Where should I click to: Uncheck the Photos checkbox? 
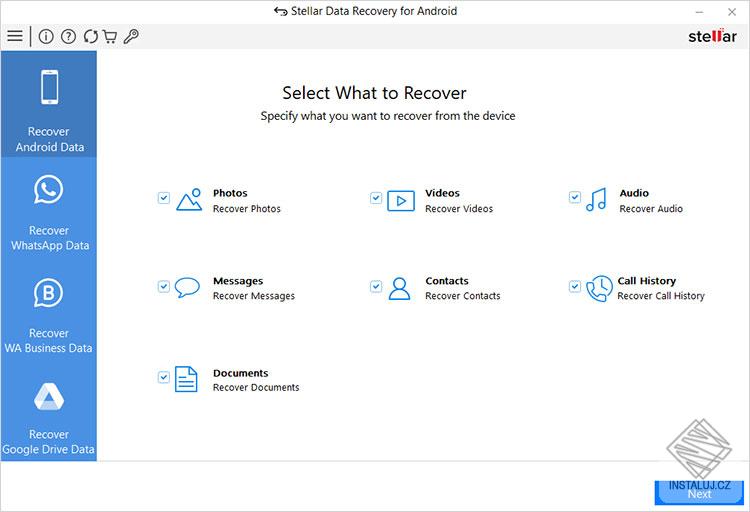click(164, 198)
